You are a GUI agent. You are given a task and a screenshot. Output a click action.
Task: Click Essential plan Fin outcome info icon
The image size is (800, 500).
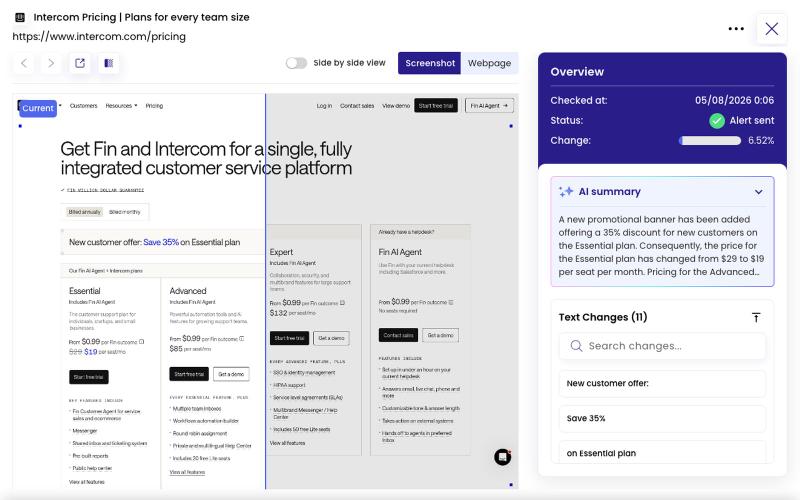[x=141, y=342]
